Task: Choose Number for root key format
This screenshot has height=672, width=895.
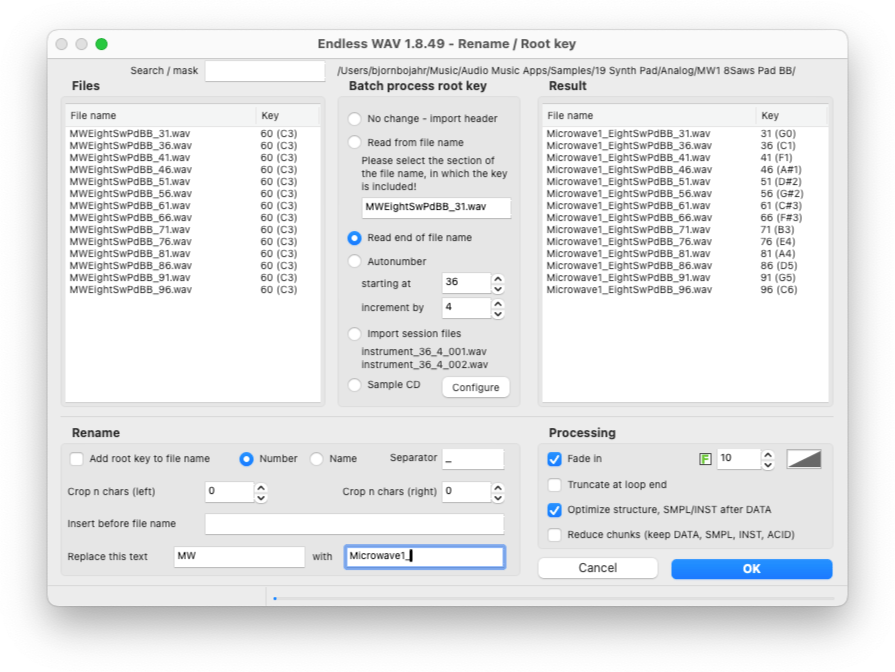Action: (247, 459)
